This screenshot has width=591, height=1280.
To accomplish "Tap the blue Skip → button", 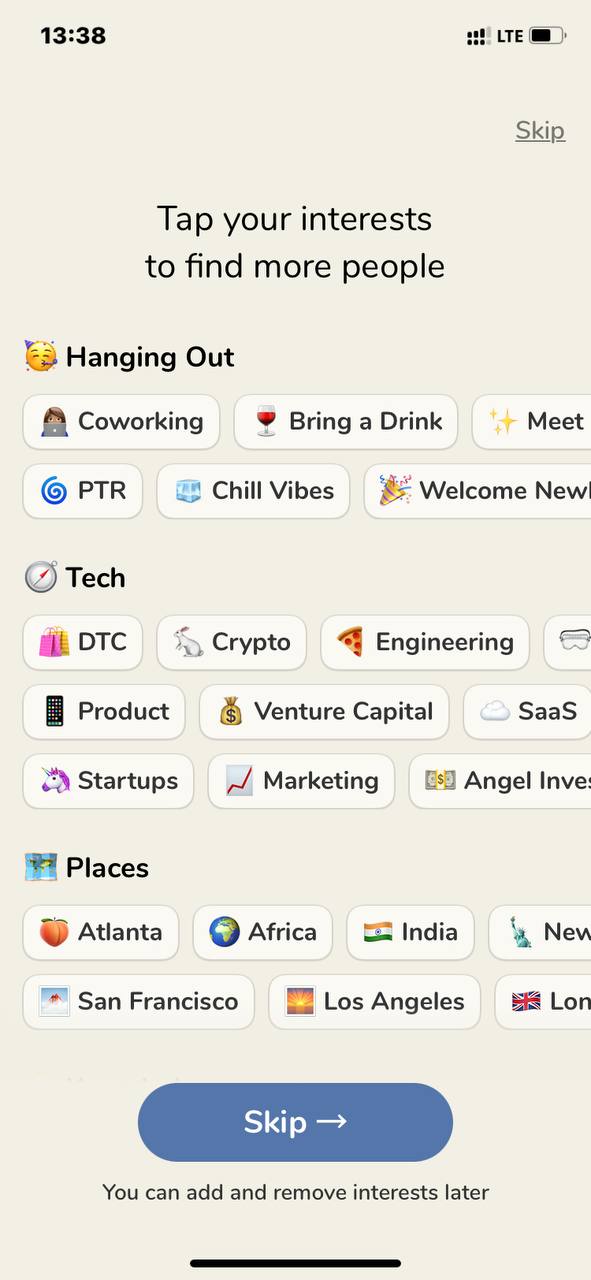I will coord(295,1122).
